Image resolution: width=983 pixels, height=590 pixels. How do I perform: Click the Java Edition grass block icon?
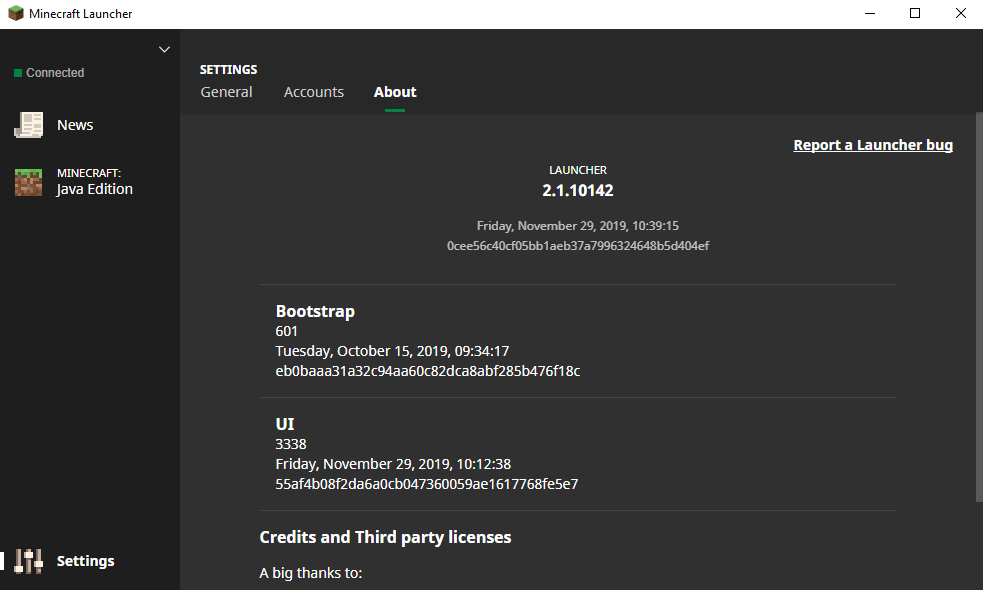pos(28,182)
